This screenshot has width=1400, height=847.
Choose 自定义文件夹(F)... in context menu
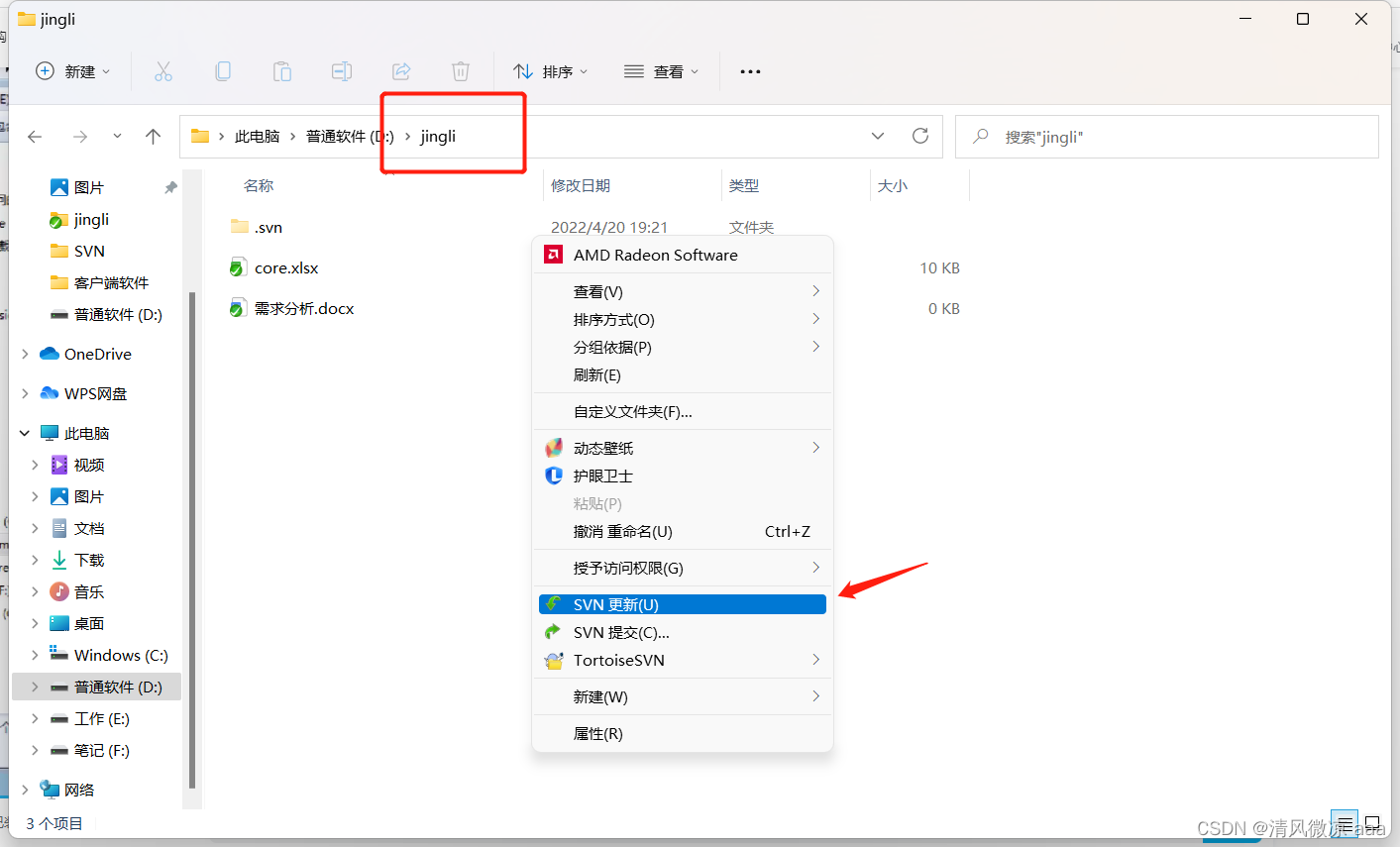point(684,411)
